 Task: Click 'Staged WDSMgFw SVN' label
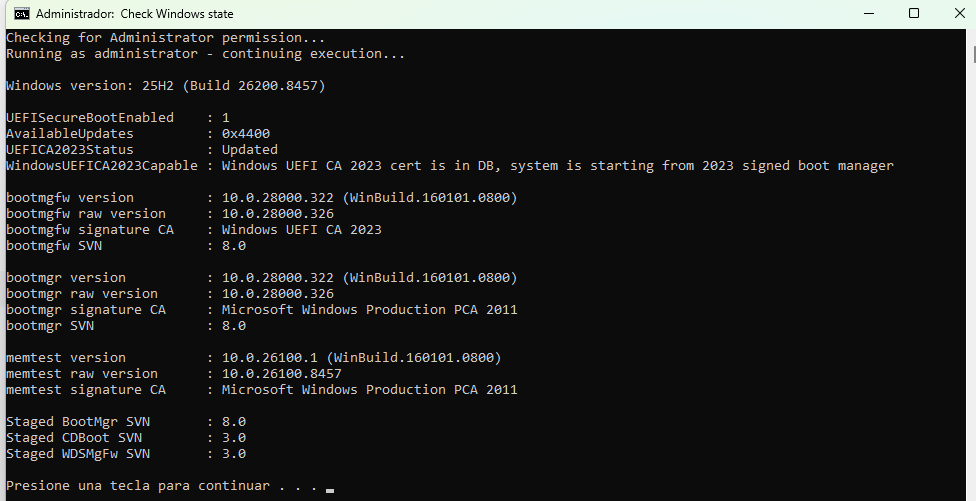pyautogui.click(x=78, y=454)
